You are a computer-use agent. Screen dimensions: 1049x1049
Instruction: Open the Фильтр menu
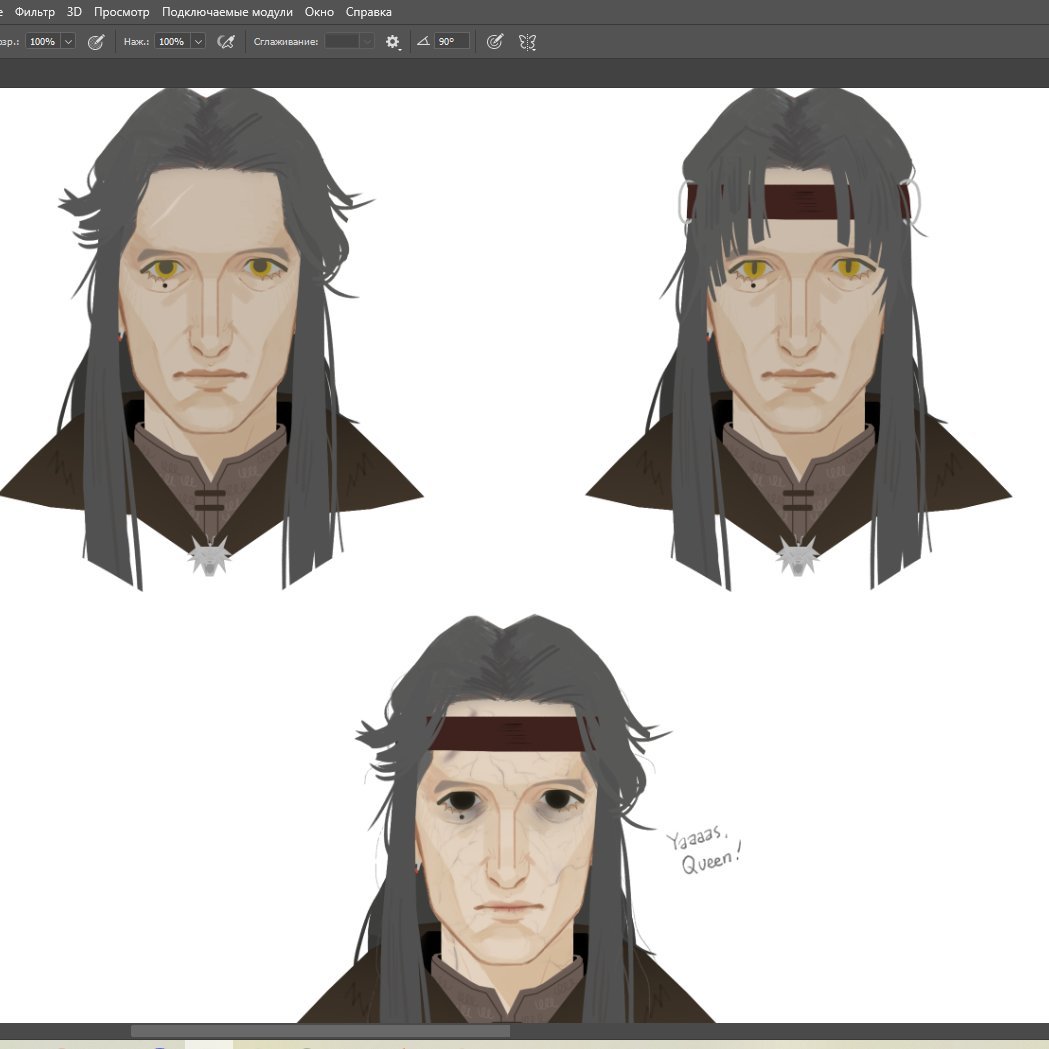click(35, 12)
